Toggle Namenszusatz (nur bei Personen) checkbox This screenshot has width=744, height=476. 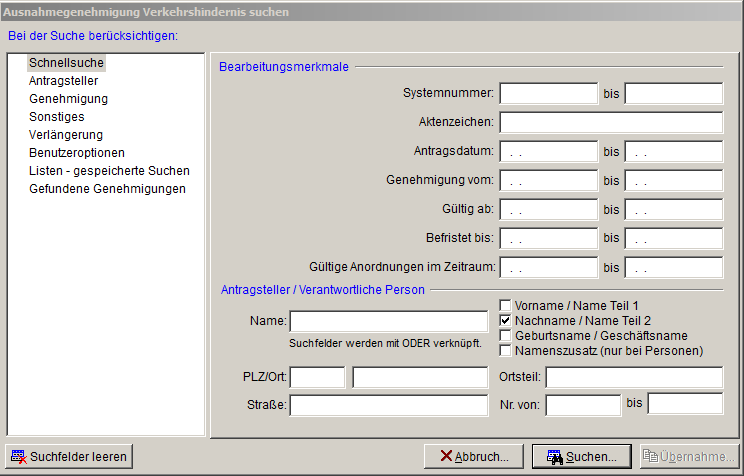(506, 351)
